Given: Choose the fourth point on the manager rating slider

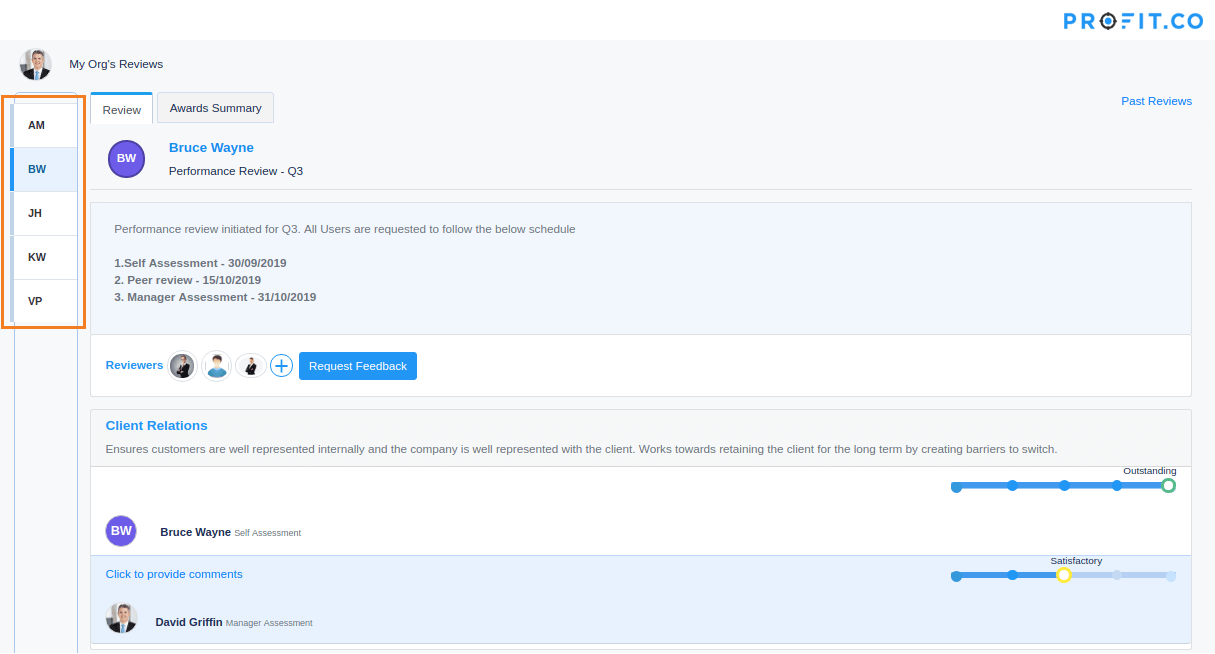Looking at the screenshot, I should pyautogui.click(x=1117, y=575).
